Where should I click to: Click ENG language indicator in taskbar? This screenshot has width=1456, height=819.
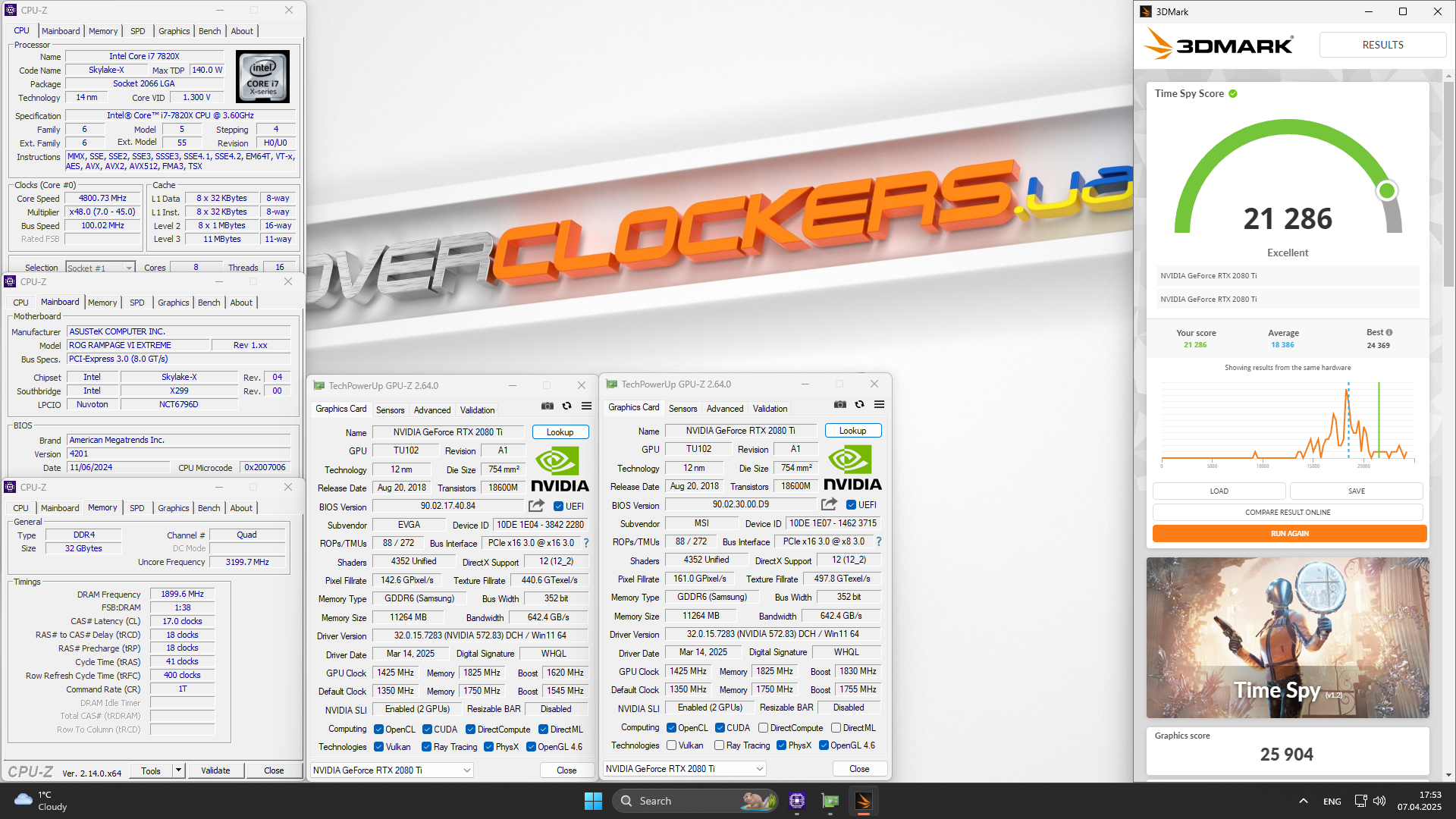pyautogui.click(x=1332, y=802)
